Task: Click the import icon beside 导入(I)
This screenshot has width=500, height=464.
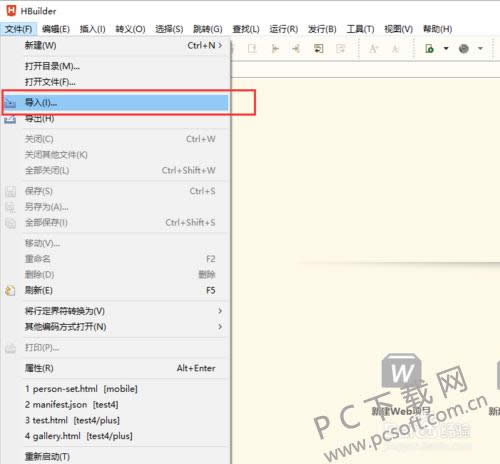Action: (x=10, y=103)
